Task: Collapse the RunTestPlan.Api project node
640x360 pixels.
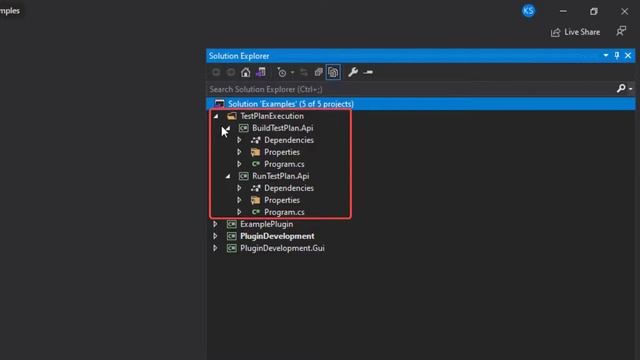Action: point(228,176)
